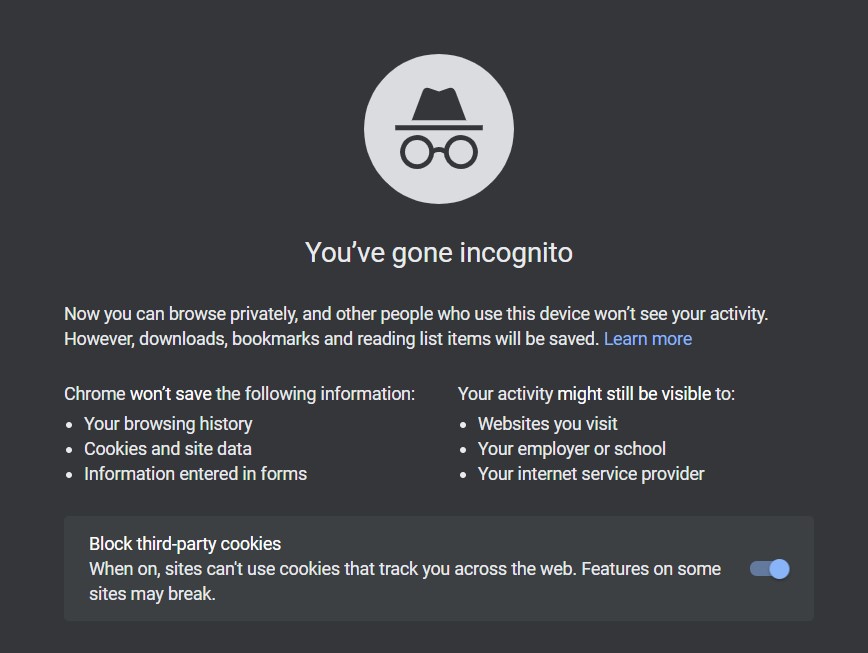Click the sites may break text line
Viewport: 868px width, 653px height.
coord(152,594)
